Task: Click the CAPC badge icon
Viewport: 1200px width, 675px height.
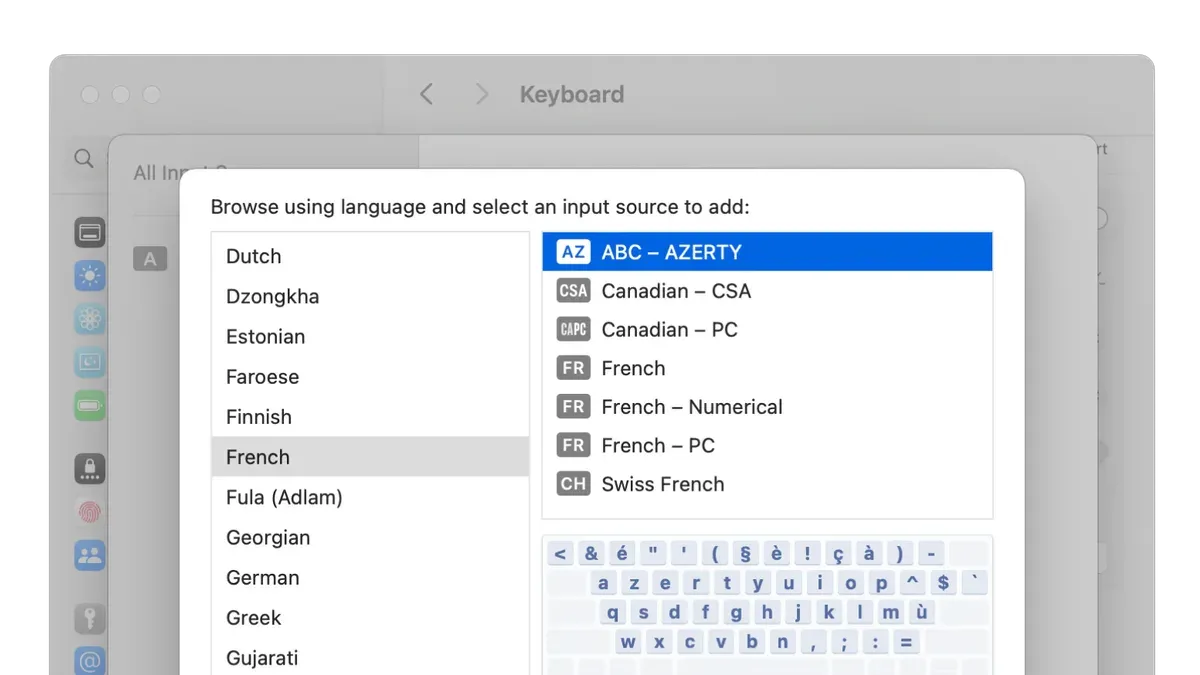Action: (x=573, y=330)
